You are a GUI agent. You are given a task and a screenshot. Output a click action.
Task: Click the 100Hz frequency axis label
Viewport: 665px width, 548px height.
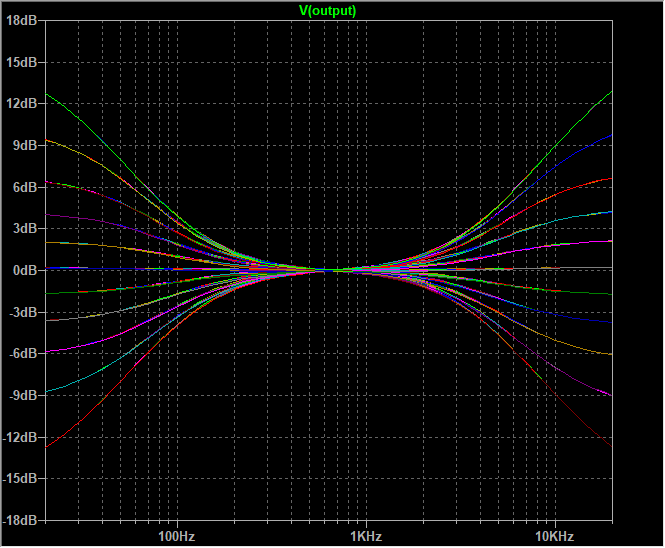coord(176,537)
